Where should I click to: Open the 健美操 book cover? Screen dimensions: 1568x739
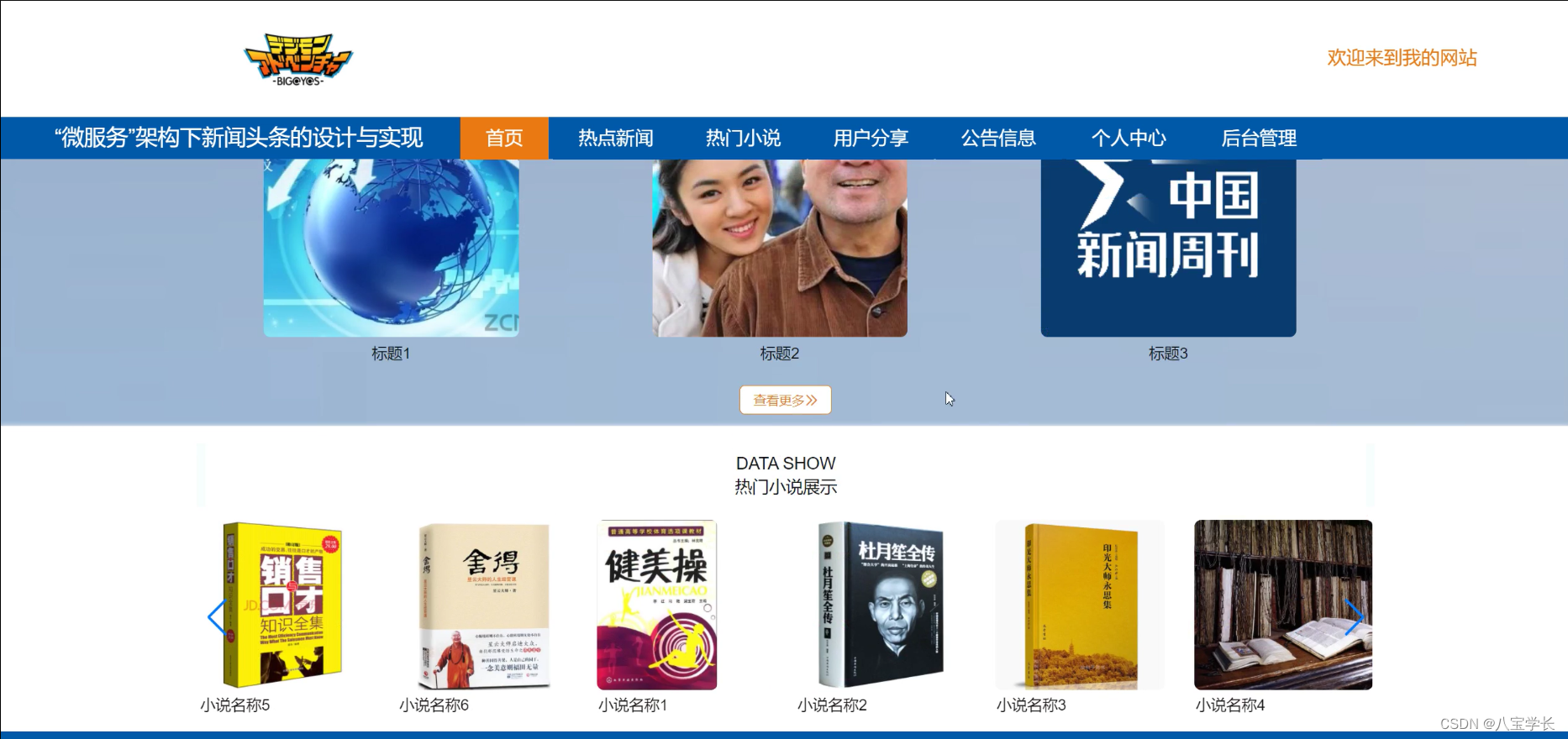(657, 605)
